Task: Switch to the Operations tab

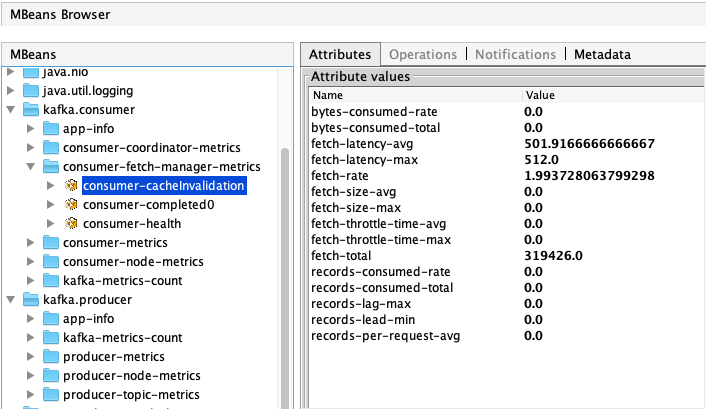Action: [423, 55]
